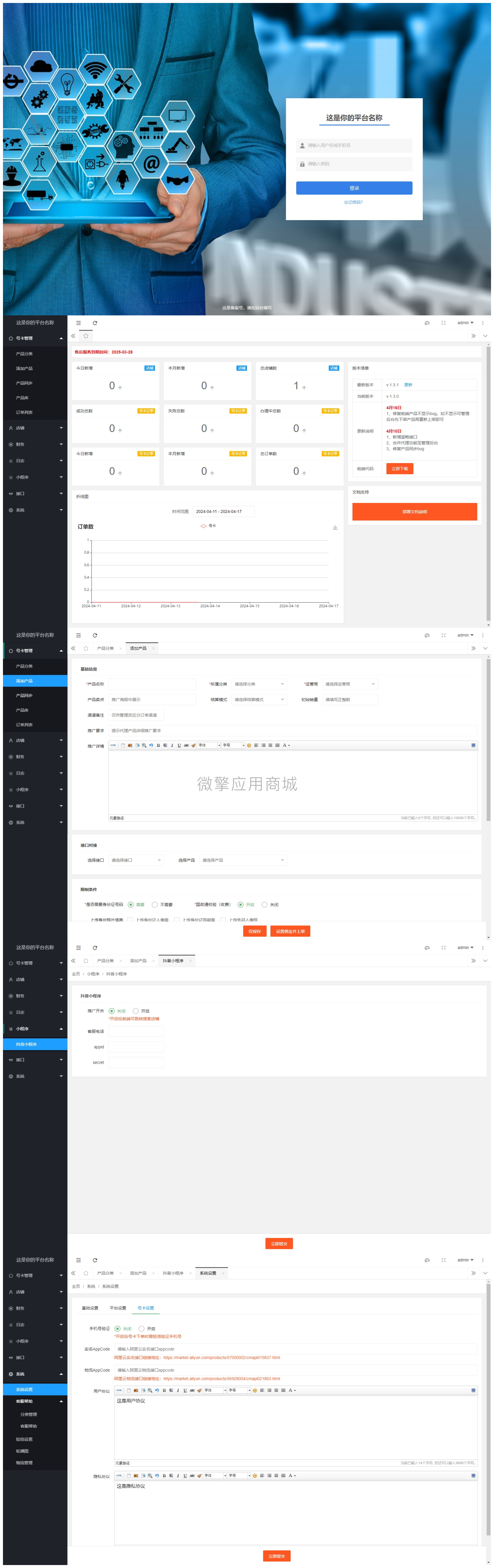494x1568 pixels.
Task: Maximize the 隐私协议 editor with its fullscreen icon
Action: coord(473,1475)
